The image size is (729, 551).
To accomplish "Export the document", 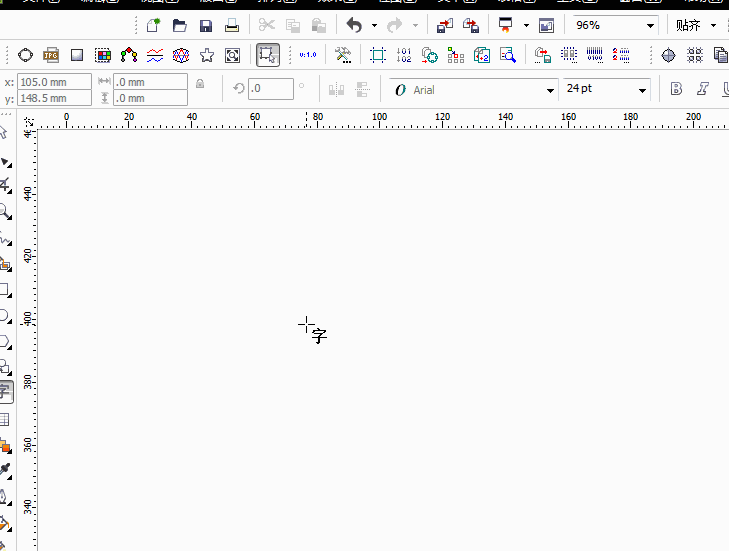I will [471, 26].
